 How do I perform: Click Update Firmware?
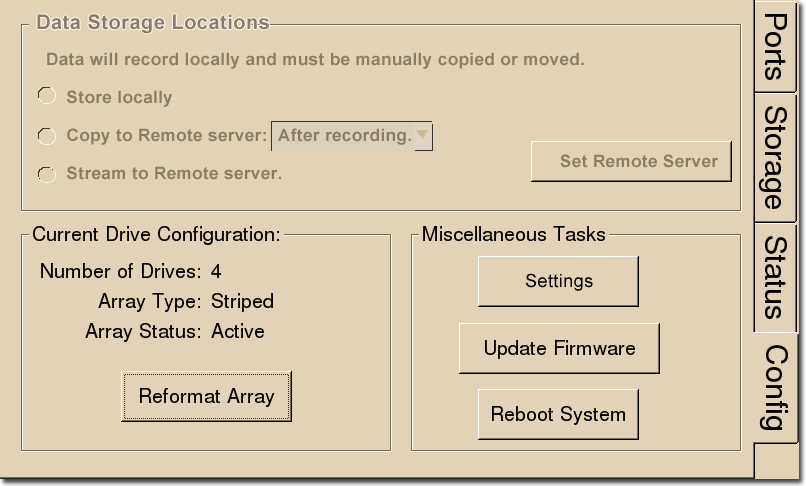pos(559,349)
